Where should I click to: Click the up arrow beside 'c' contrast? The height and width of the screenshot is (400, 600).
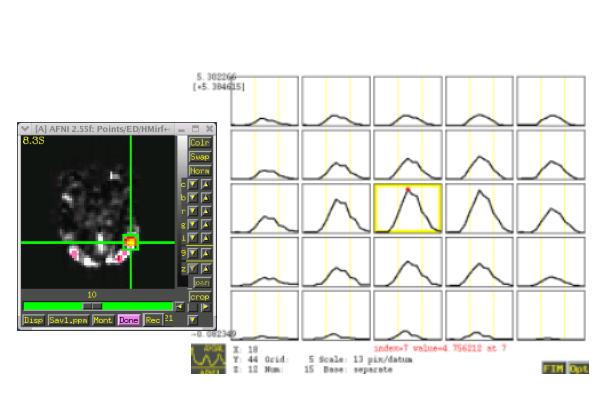point(206,184)
